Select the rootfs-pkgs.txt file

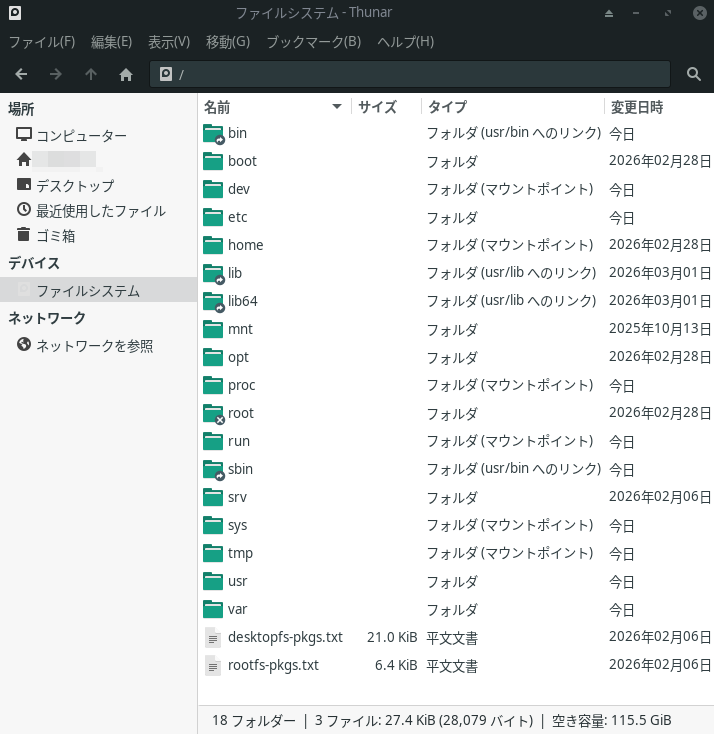tap(273, 665)
